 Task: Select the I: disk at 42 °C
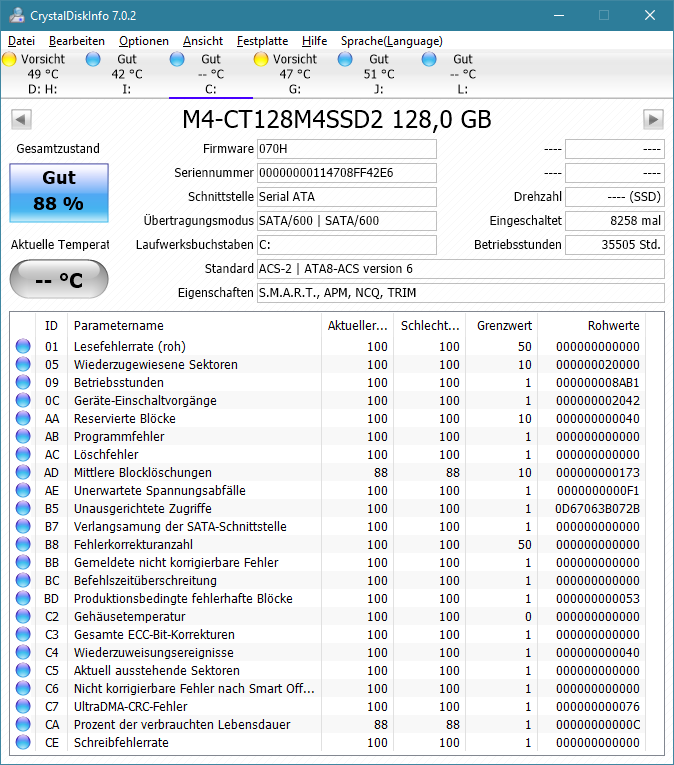(x=126, y=74)
